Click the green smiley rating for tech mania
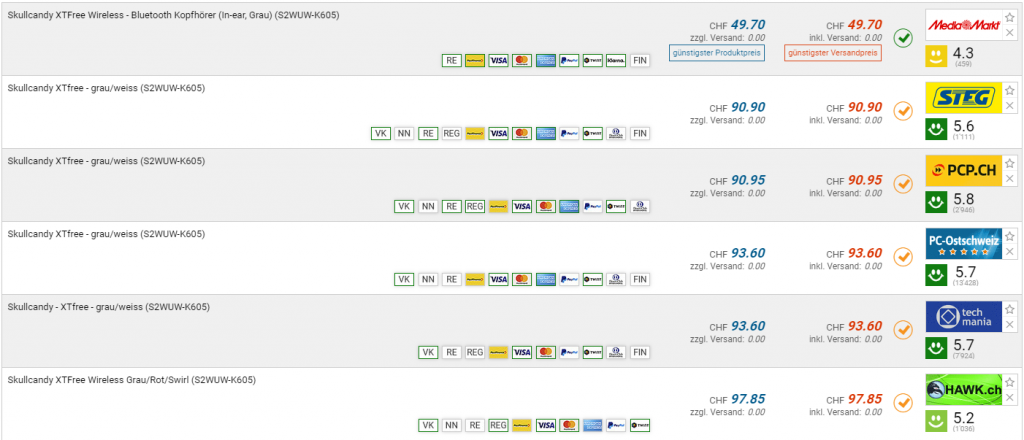1024x440 pixels. 937,348
